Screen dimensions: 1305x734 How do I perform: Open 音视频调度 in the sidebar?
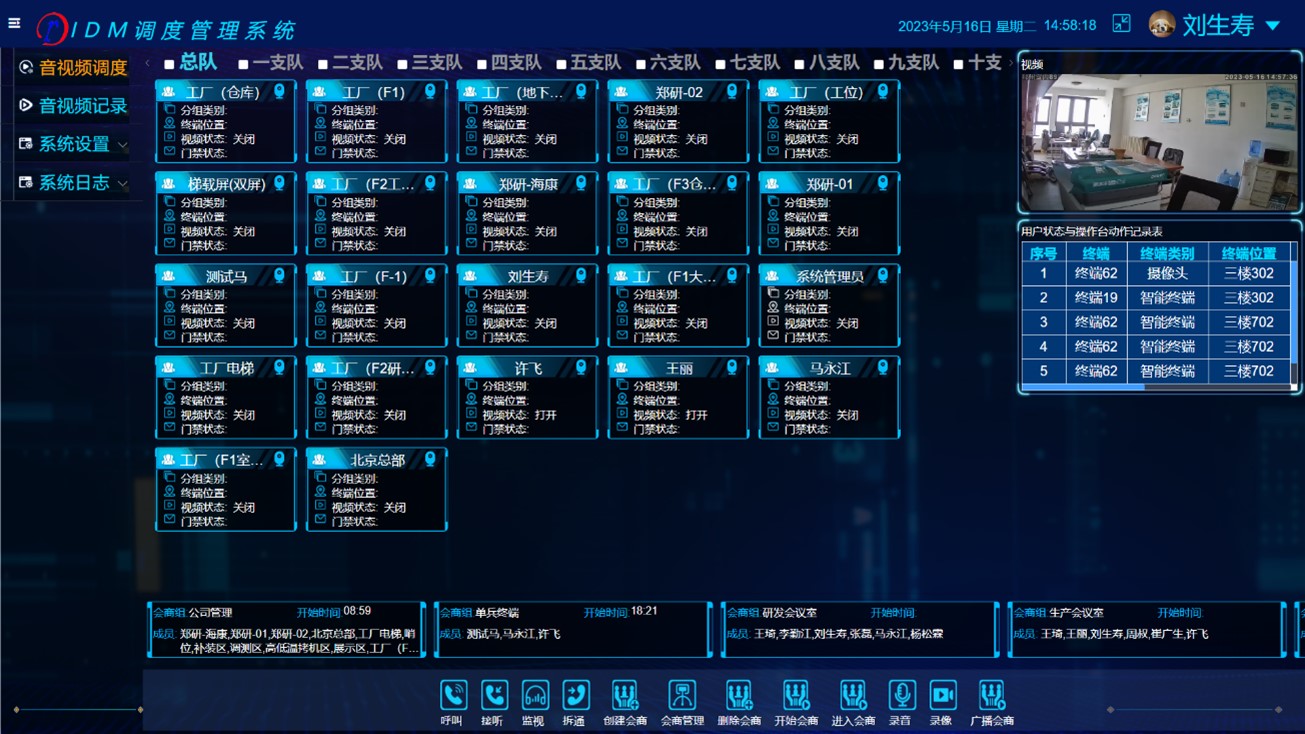[x=82, y=68]
